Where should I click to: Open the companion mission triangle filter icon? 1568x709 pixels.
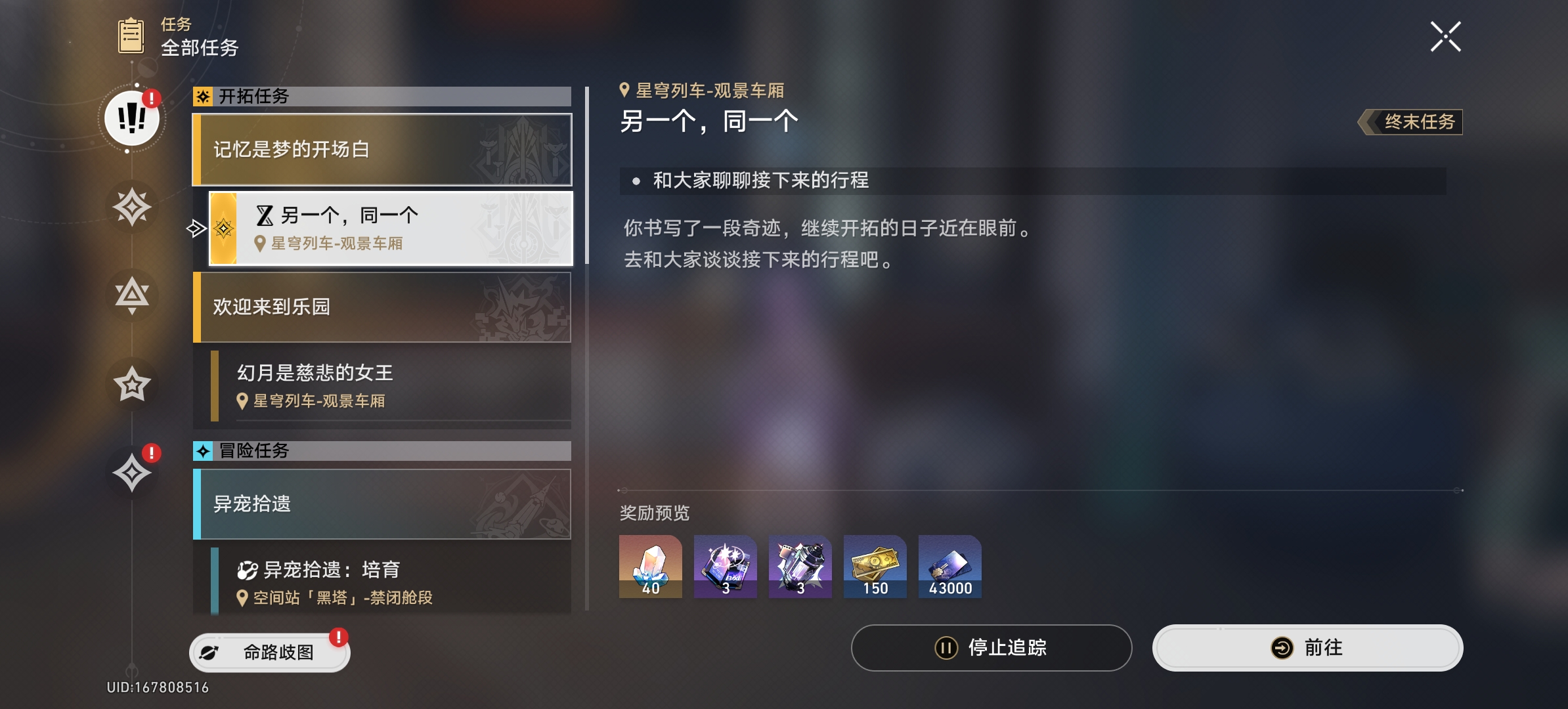[x=132, y=295]
